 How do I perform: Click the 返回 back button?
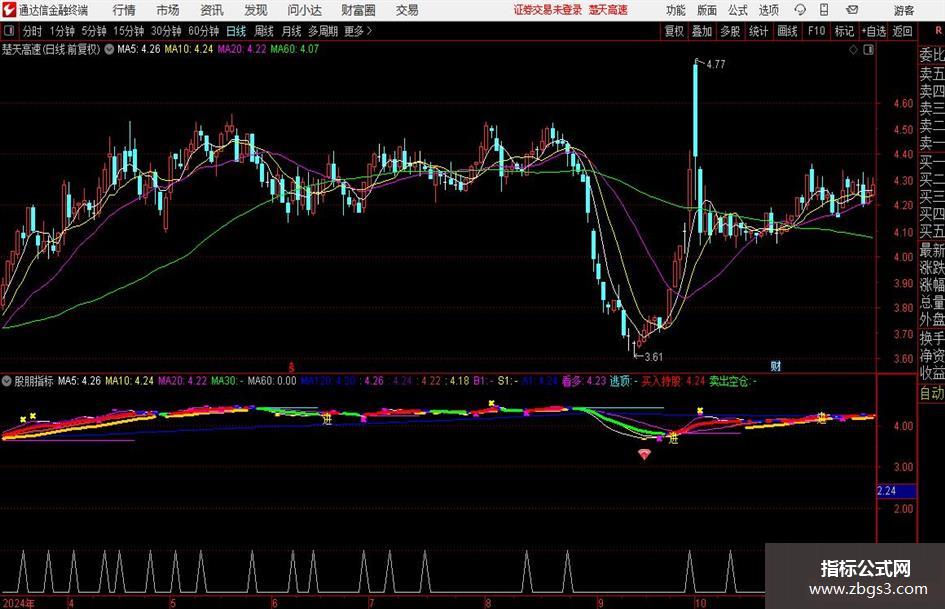point(902,31)
